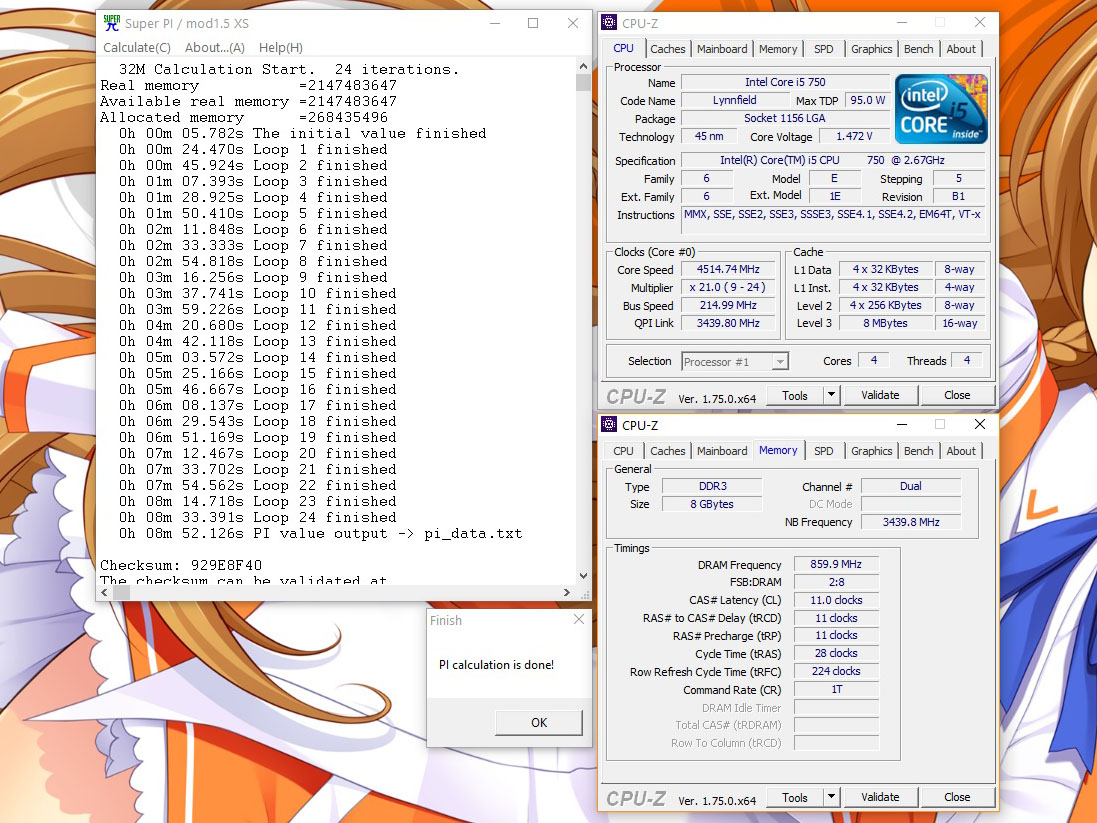Switch to Memory tab in upper CPU-Z

[778, 49]
